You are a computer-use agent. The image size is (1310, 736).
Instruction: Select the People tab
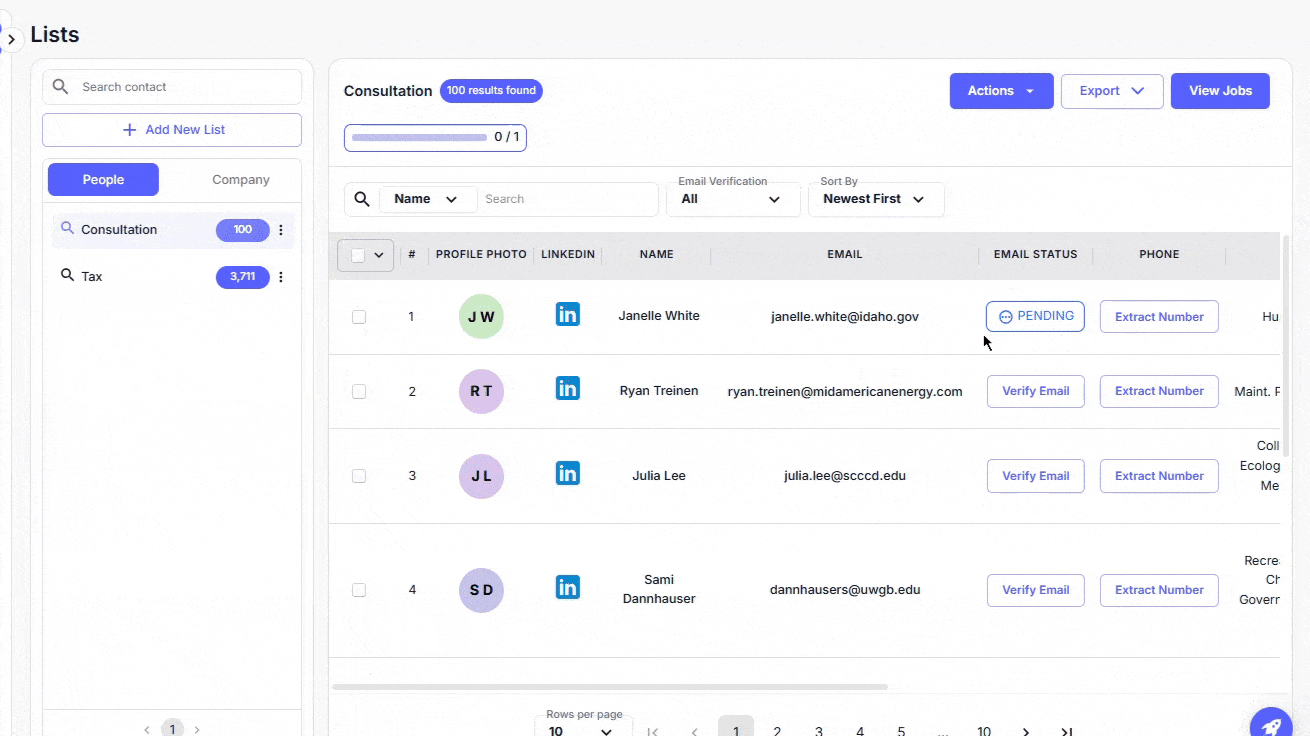click(x=103, y=180)
